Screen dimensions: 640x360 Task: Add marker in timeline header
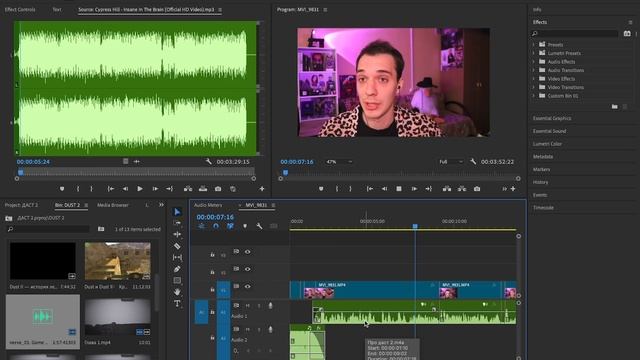point(245,226)
